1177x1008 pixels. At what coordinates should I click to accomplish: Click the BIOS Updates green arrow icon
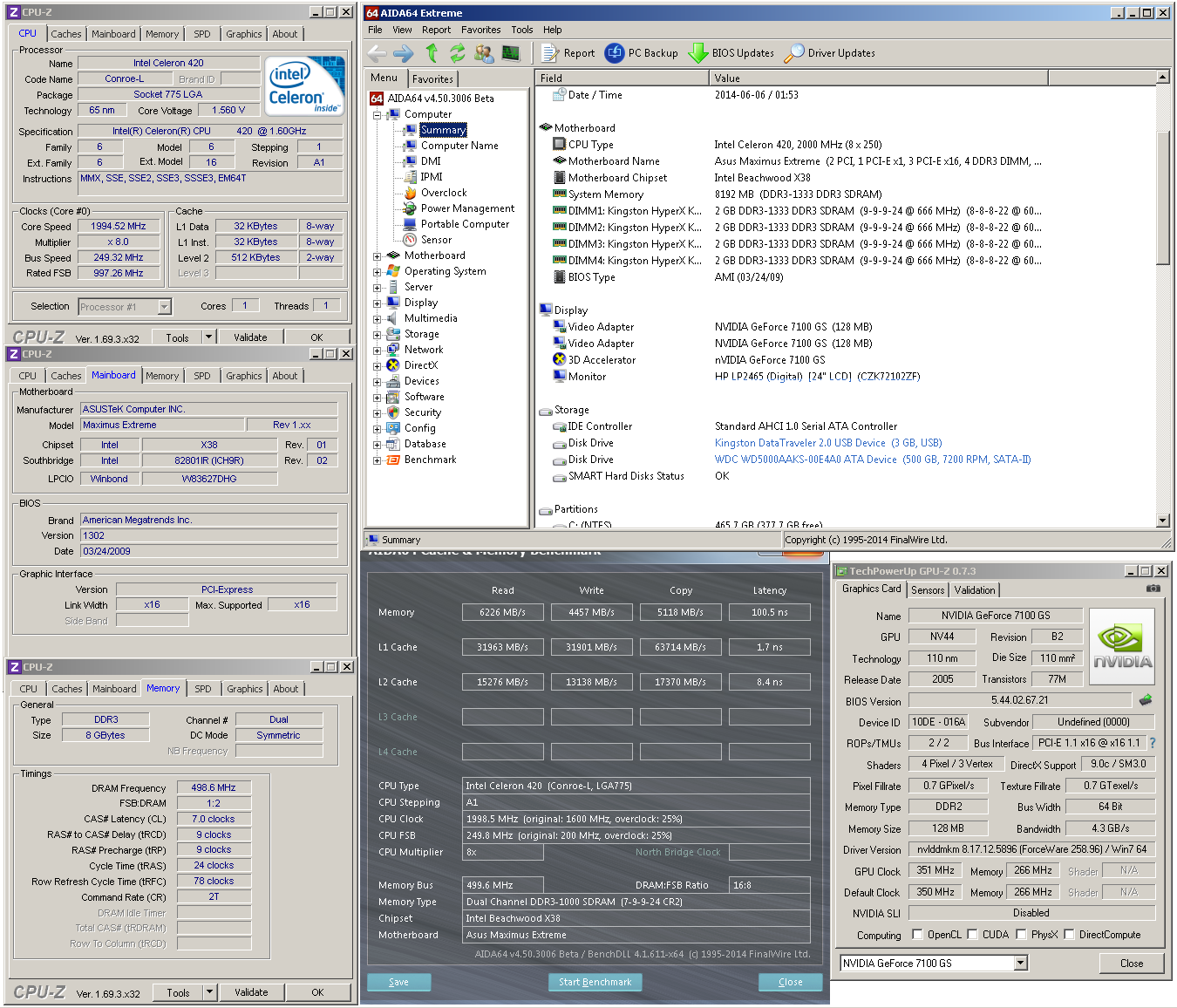click(697, 53)
